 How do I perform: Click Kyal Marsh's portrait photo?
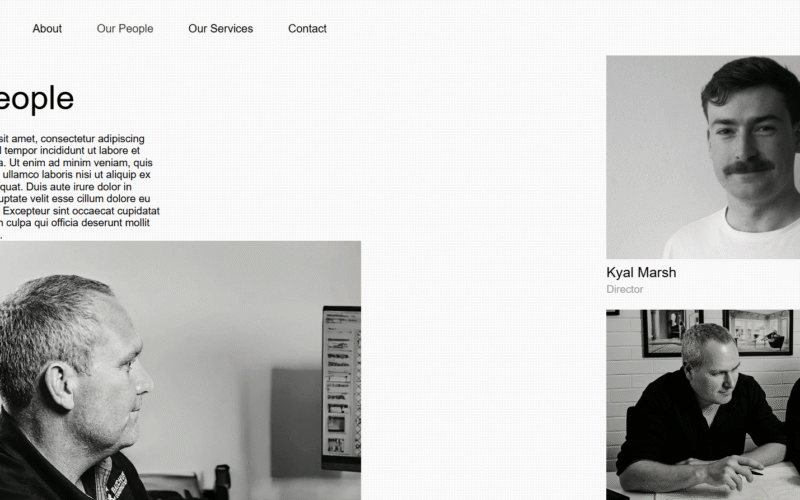coord(703,157)
